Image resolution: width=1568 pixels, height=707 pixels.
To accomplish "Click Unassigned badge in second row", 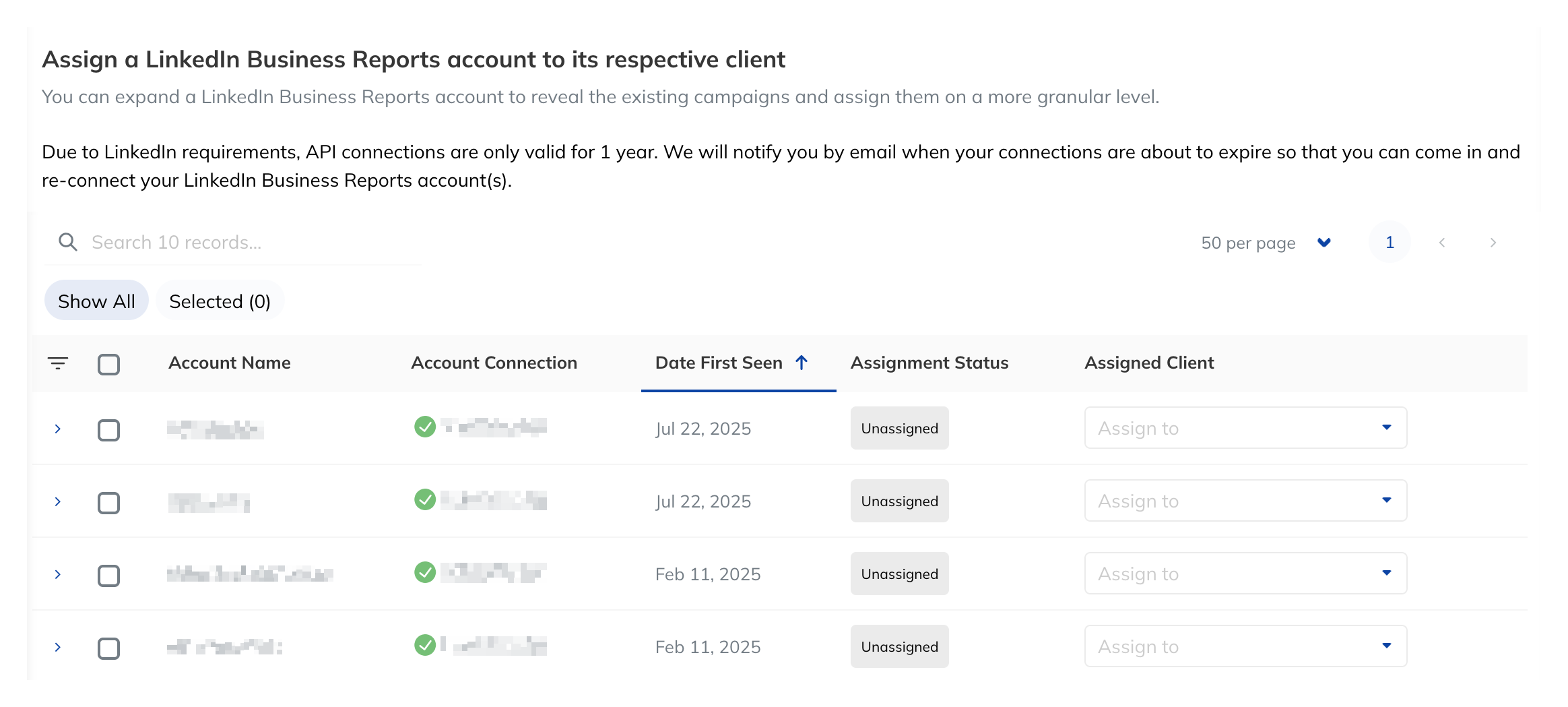I will click(899, 501).
